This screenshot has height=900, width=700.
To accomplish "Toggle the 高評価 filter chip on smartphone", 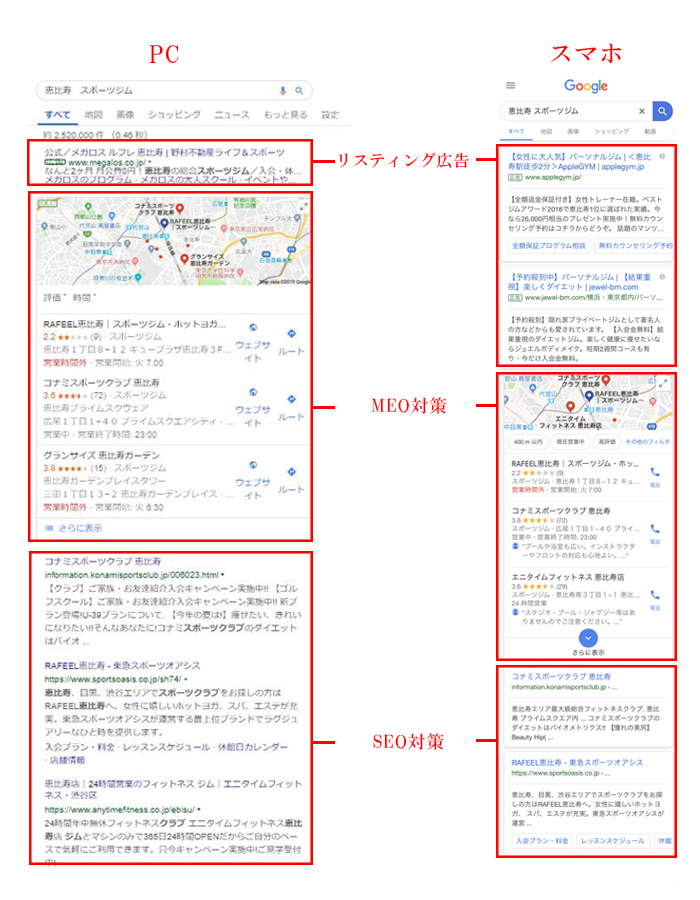I will (x=606, y=442).
